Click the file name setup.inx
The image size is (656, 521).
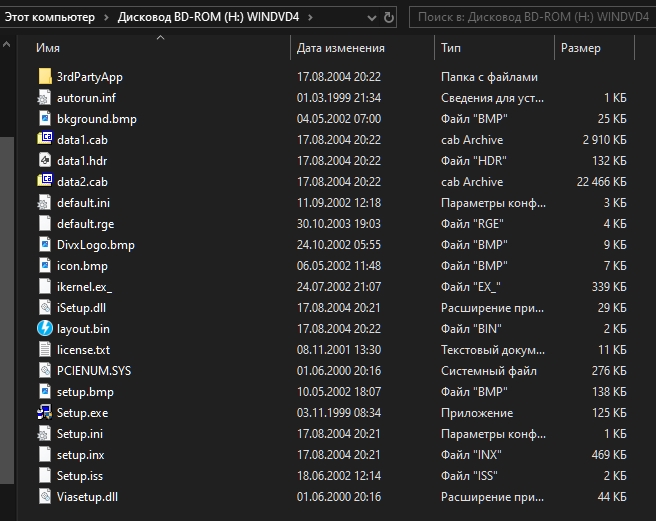click(x=80, y=454)
